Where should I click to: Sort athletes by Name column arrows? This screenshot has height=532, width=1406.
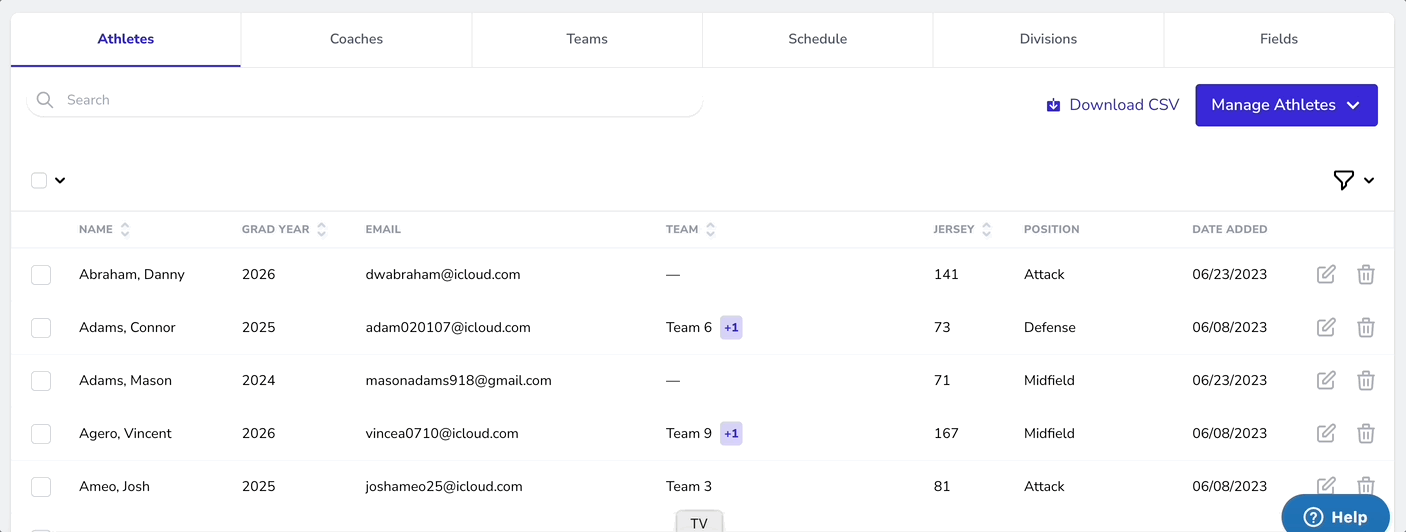[x=125, y=229]
